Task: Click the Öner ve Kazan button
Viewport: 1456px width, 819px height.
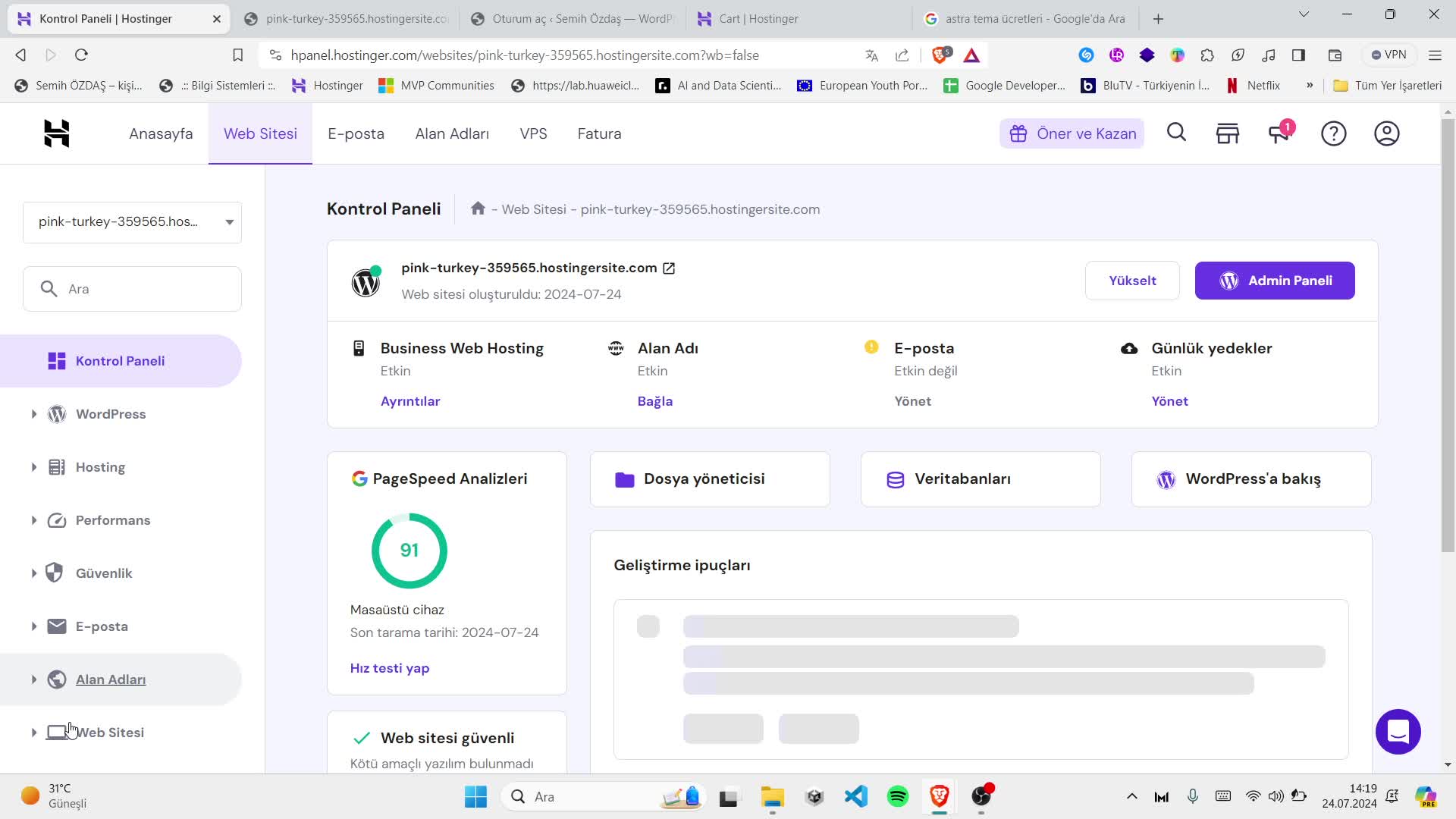Action: tap(1072, 133)
